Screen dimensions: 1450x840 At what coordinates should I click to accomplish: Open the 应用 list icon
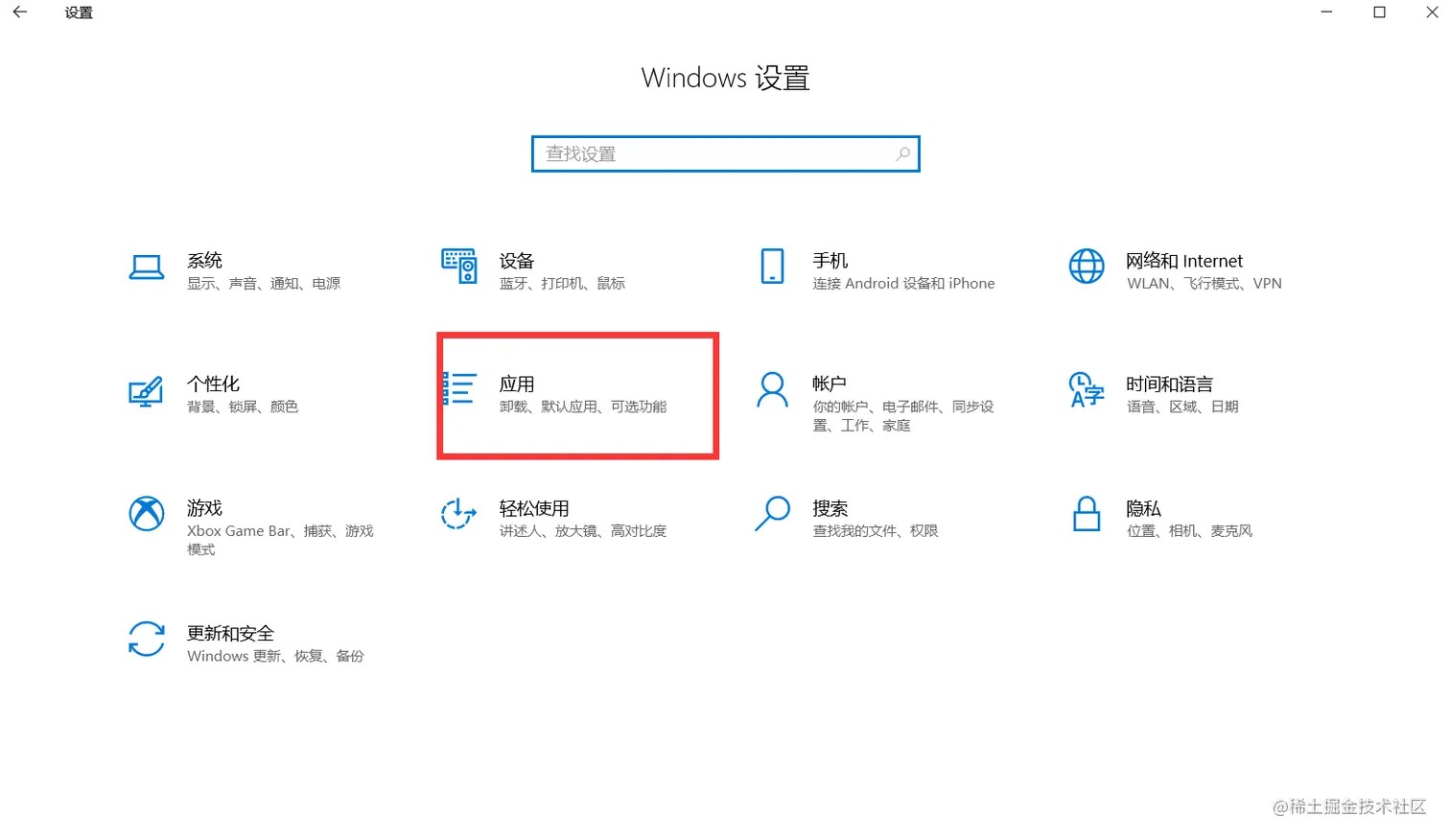[x=459, y=388]
